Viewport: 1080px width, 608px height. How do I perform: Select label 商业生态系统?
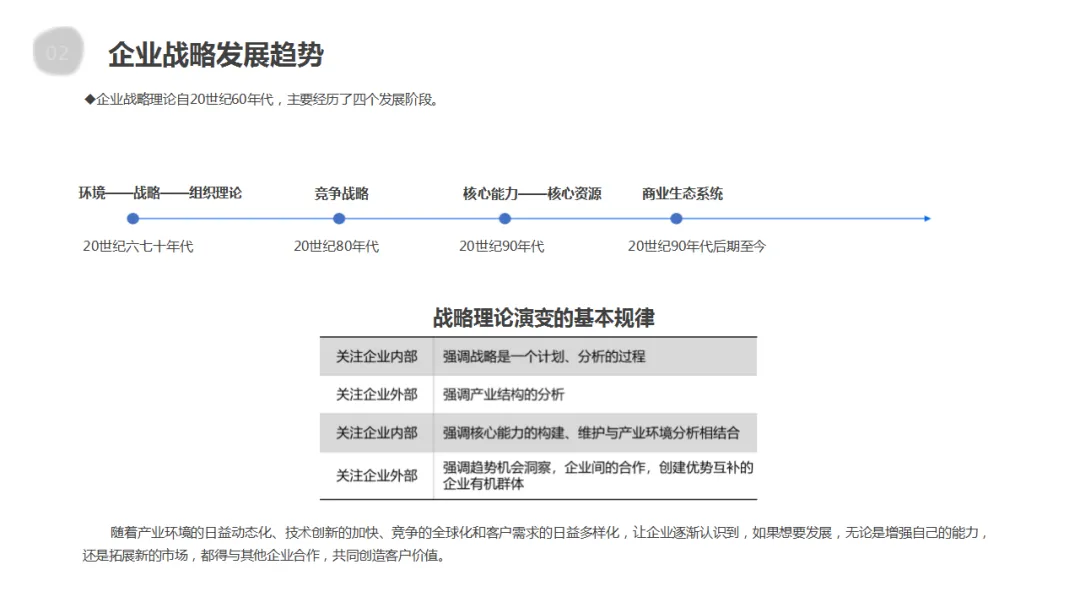click(683, 193)
